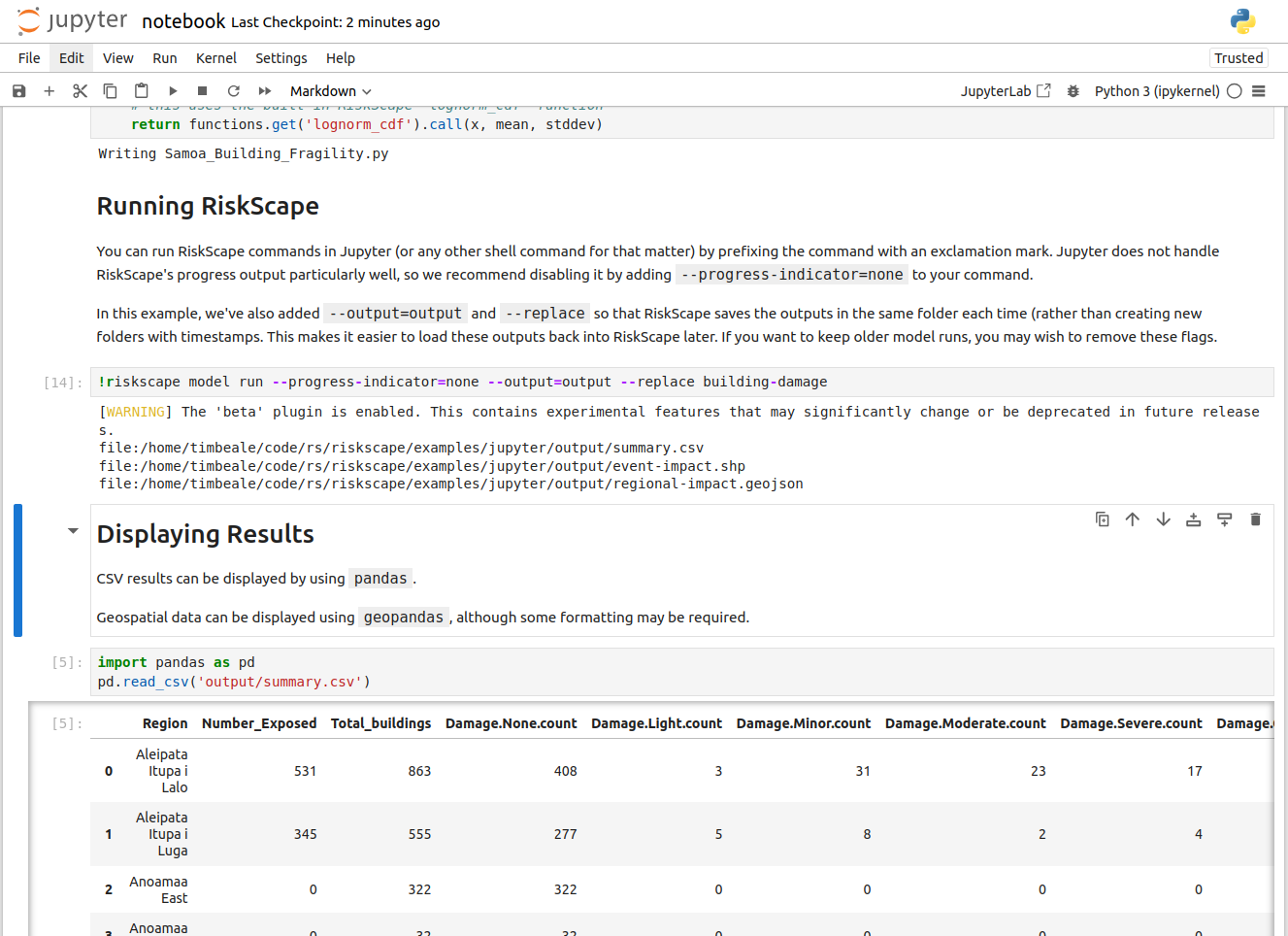Click the value 408 in Damage.None.count
This screenshot has height=936, width=1288.
tap(566, 771)
